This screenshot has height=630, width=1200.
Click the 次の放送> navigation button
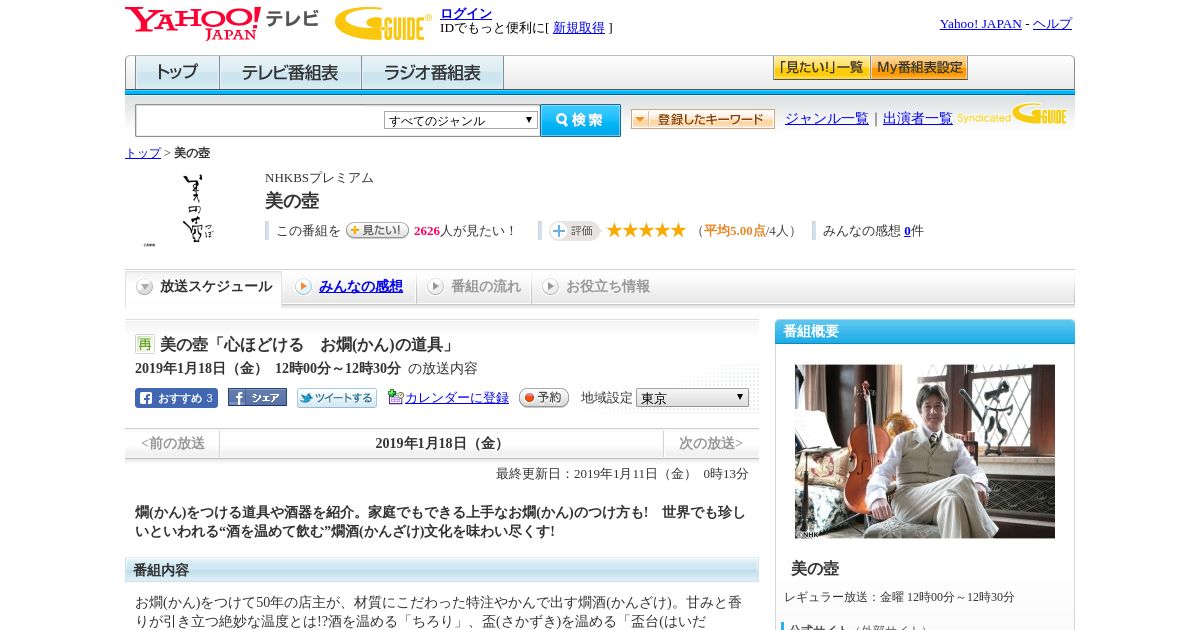coord(711,444)
